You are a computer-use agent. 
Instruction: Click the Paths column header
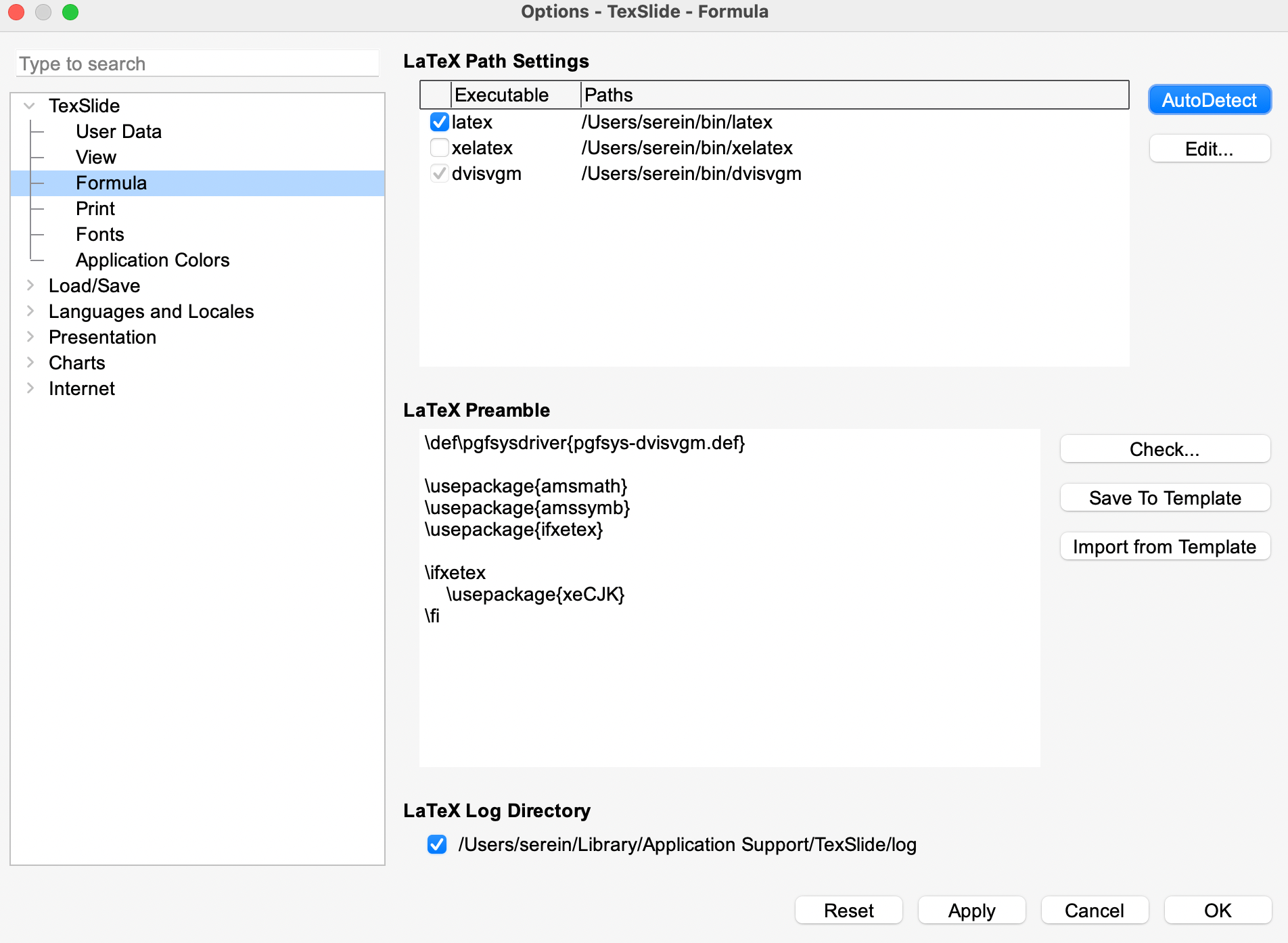click(854, 95)
